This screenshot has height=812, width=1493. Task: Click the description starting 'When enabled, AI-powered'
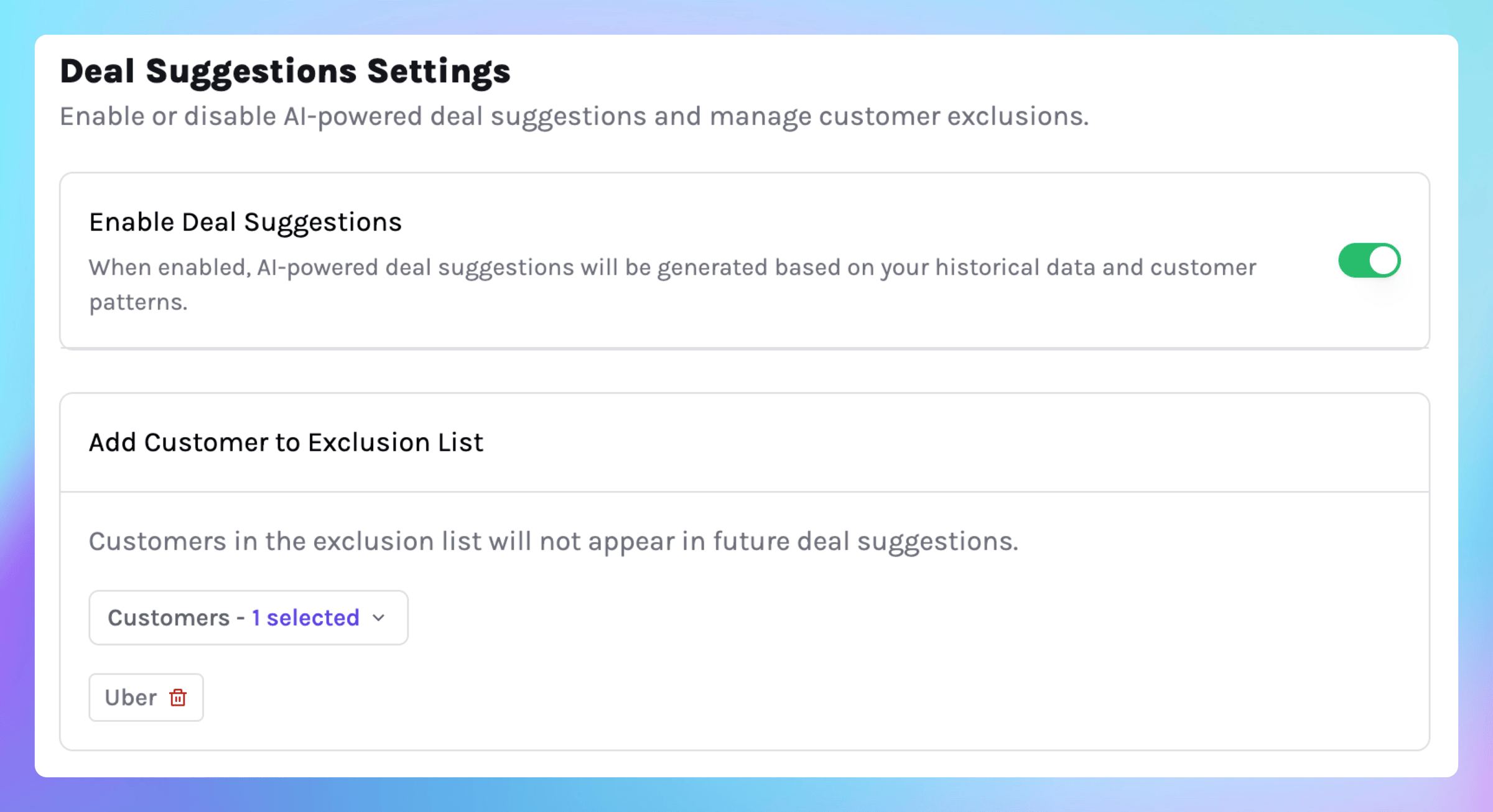(x=672, y=267)
